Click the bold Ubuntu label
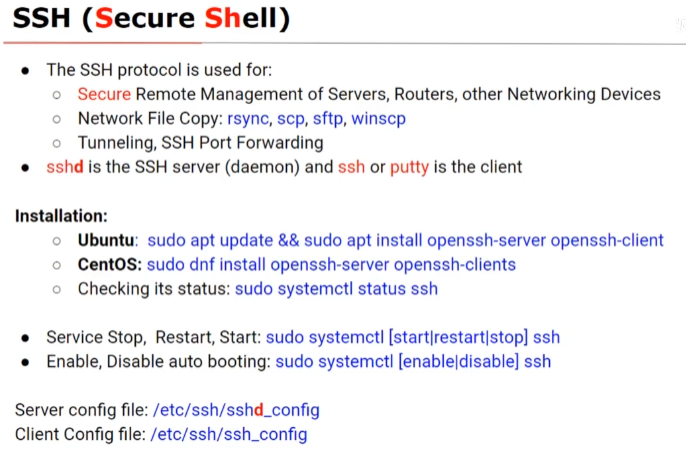Viewport: 686px width, 451px height. (x=108, y=241)
